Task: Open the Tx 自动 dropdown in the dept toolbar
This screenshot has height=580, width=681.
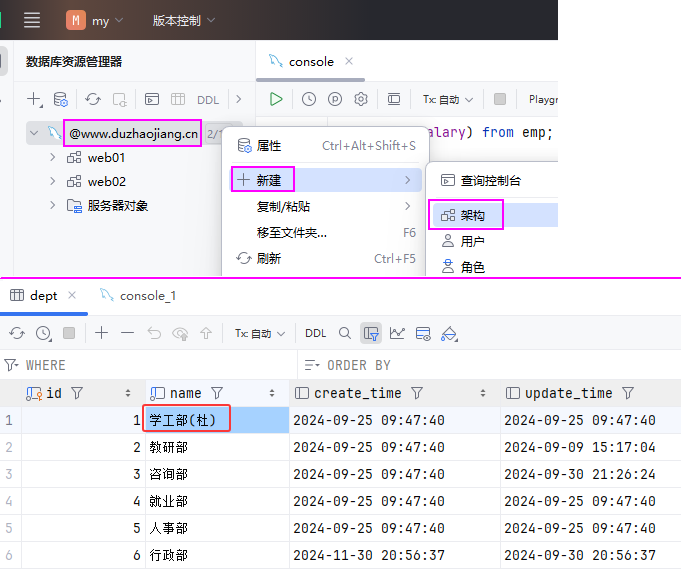Action: (x=260, y=333)
